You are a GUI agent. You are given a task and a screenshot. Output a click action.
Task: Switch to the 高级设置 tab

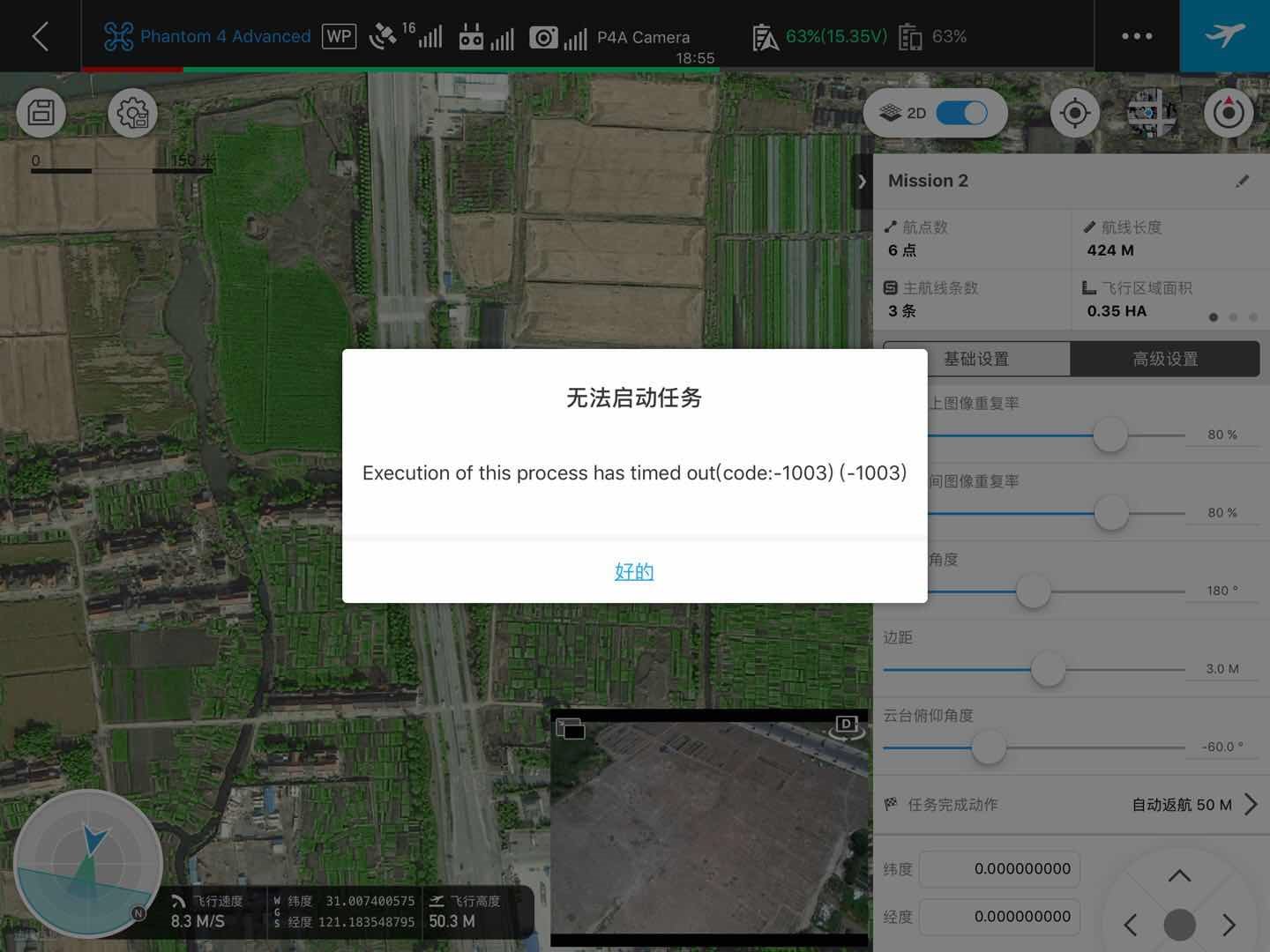point(1165,359)
